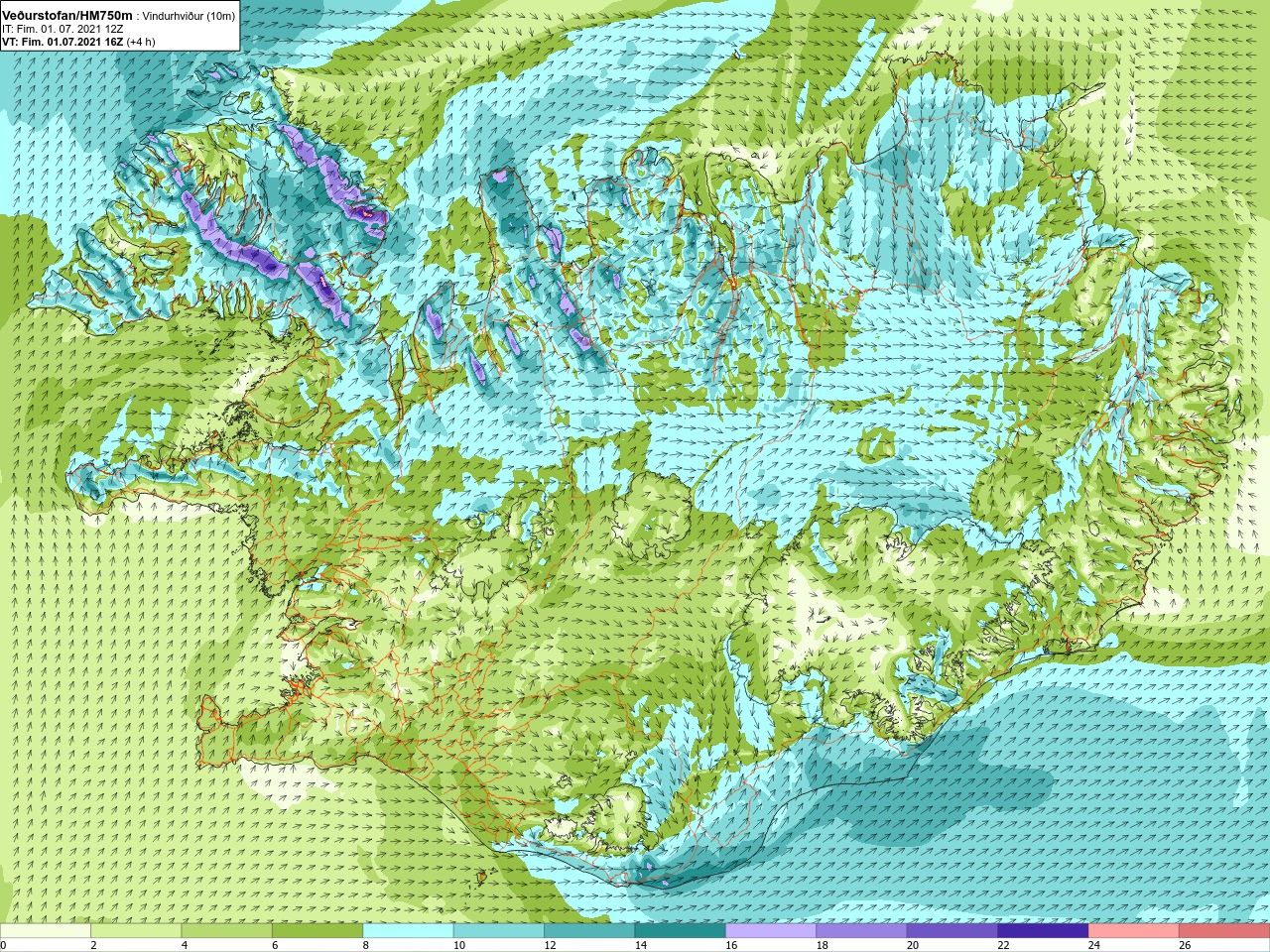
Task: Click the salmon red legend swatch above 26
Action: click(1224, 931)
